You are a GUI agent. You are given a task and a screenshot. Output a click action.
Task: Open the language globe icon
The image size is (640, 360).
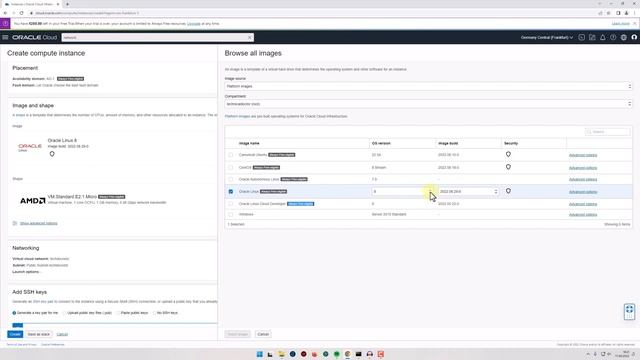click(x=624, y=37)
